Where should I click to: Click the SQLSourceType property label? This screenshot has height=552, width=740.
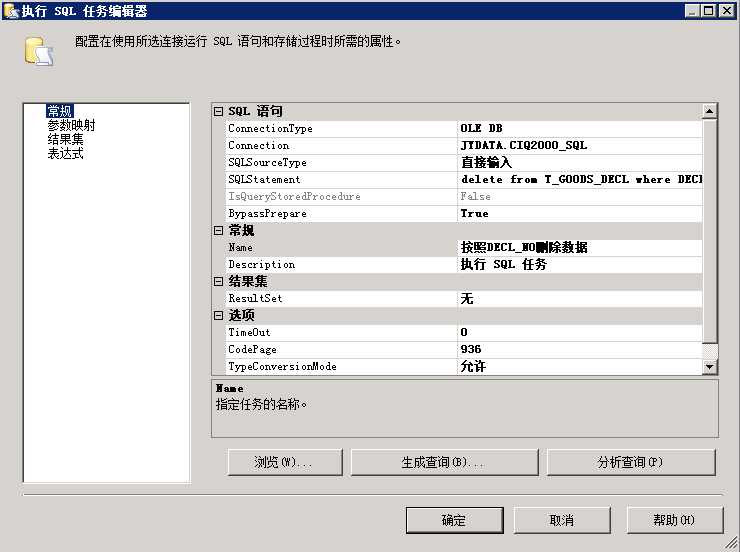coord(268,162)
